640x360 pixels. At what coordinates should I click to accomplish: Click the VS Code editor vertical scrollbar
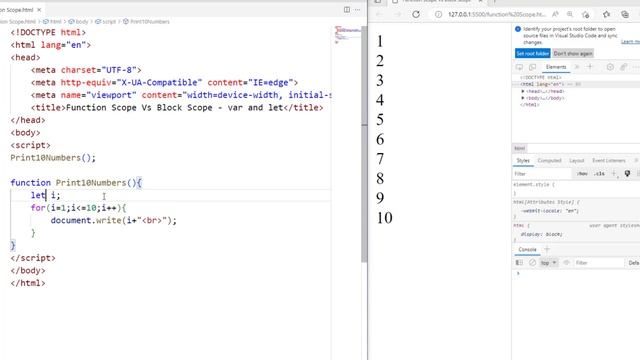(x=364, y=143)
